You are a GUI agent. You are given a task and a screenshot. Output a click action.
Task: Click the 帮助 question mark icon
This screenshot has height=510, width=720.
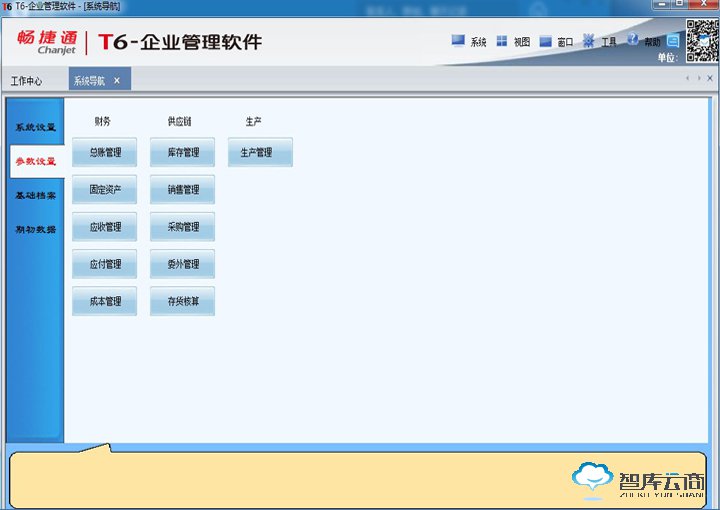pos(633,39)
